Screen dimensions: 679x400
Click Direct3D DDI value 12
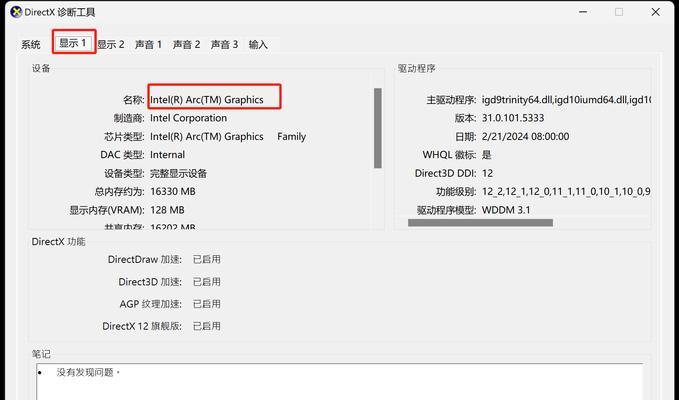(487, 174)
